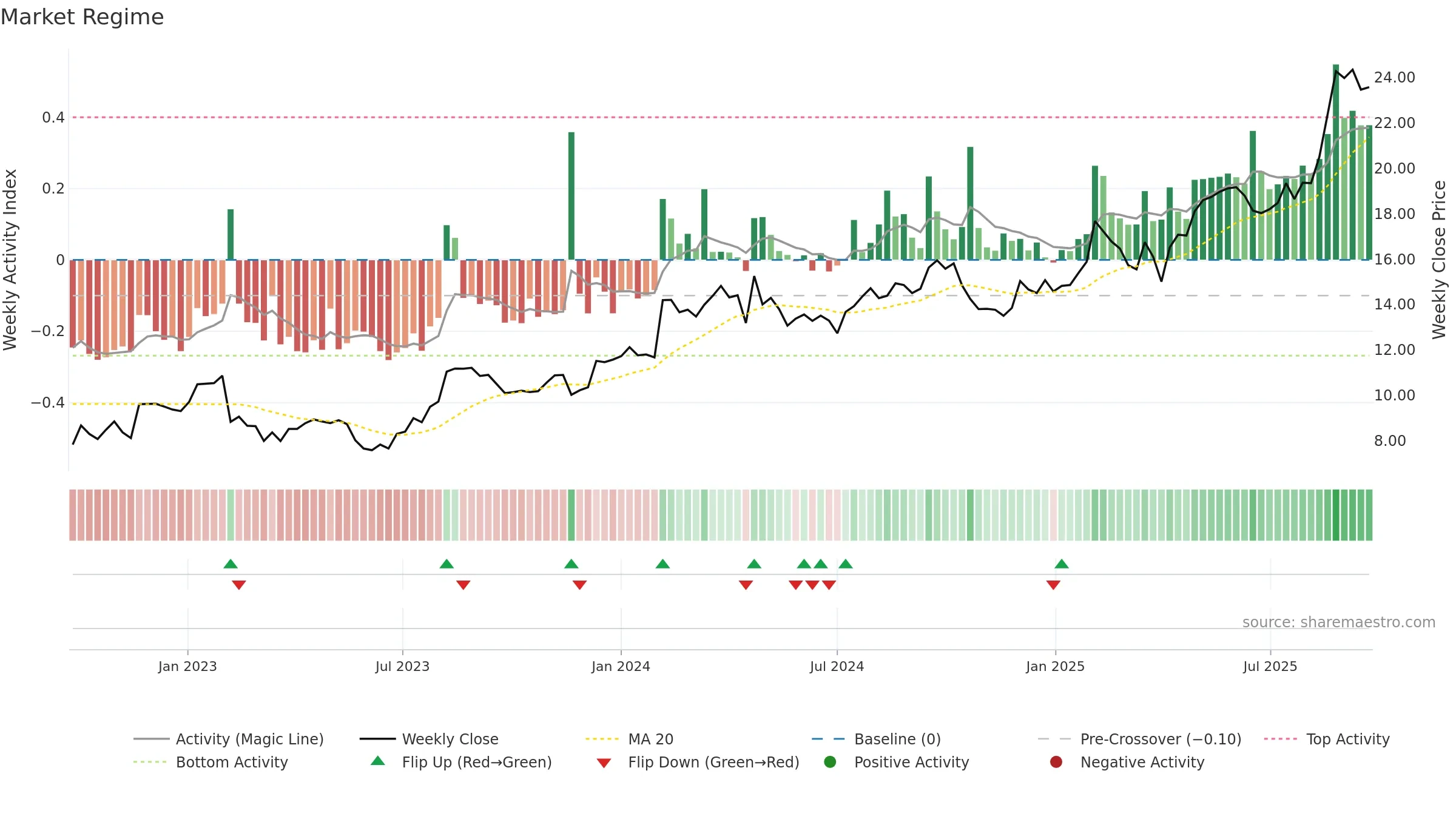Click the Jul 2023 x-axis label
Screen dimensions: 1456x819
click(402, 666)
